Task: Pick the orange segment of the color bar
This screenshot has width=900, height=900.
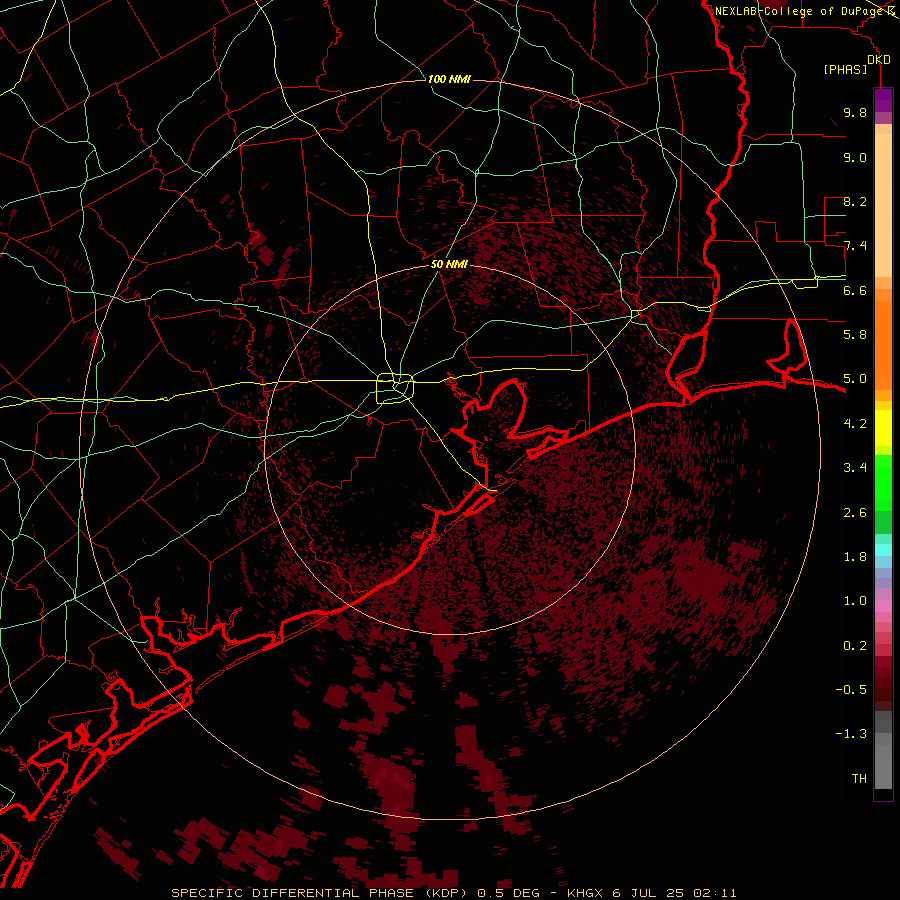Action: [883, 346]
